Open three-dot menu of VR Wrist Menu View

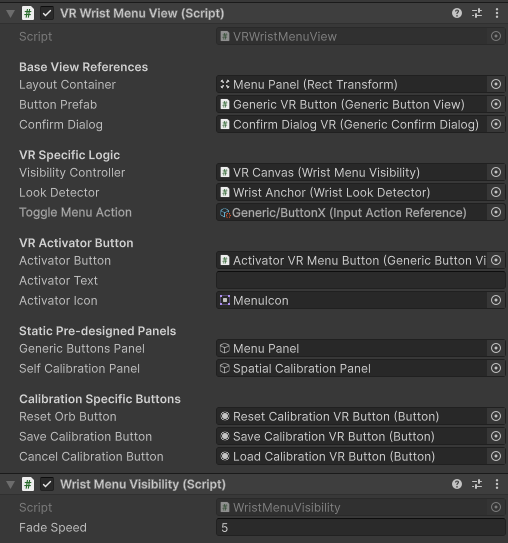497,14
